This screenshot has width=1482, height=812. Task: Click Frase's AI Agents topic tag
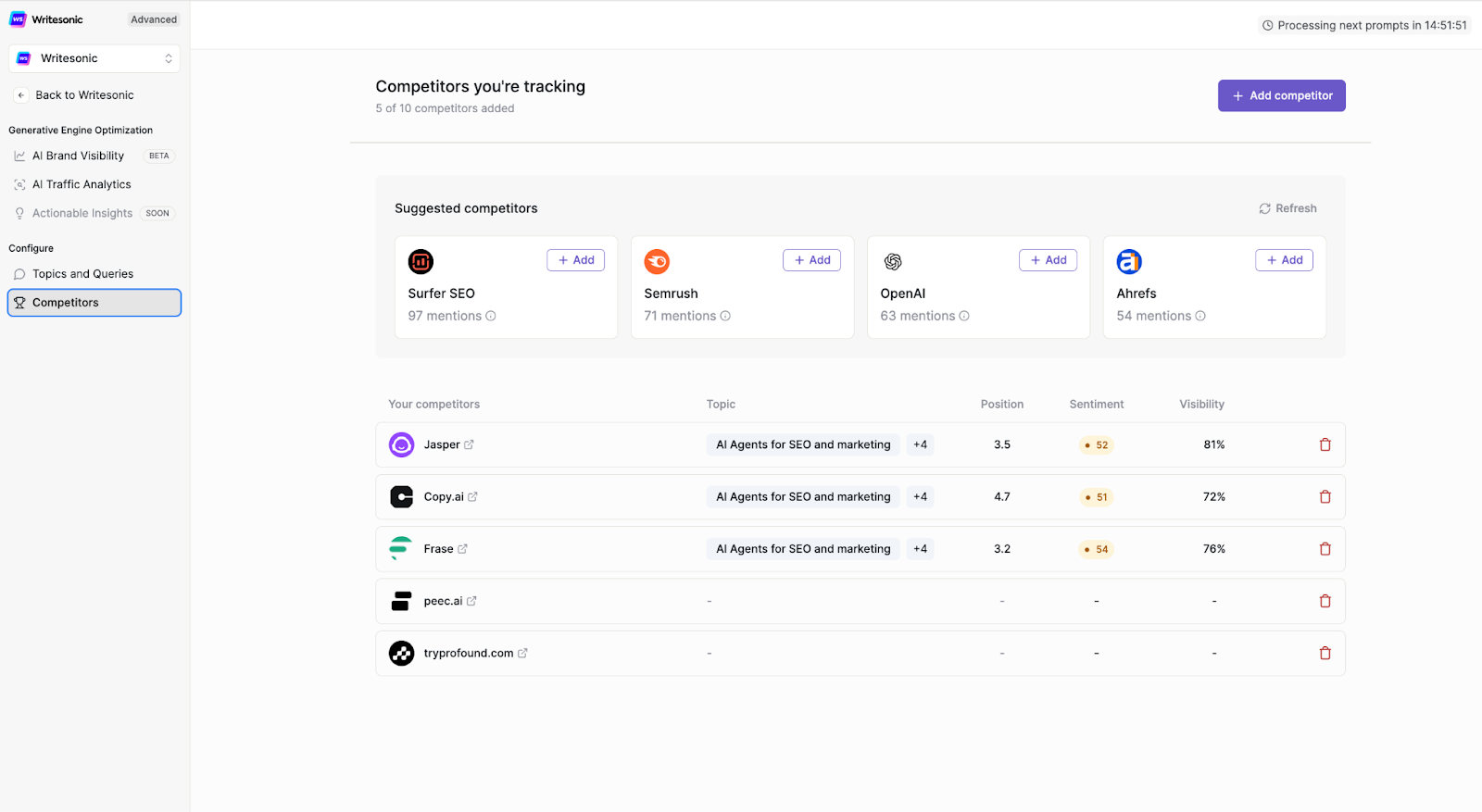(x=803, y=549)
